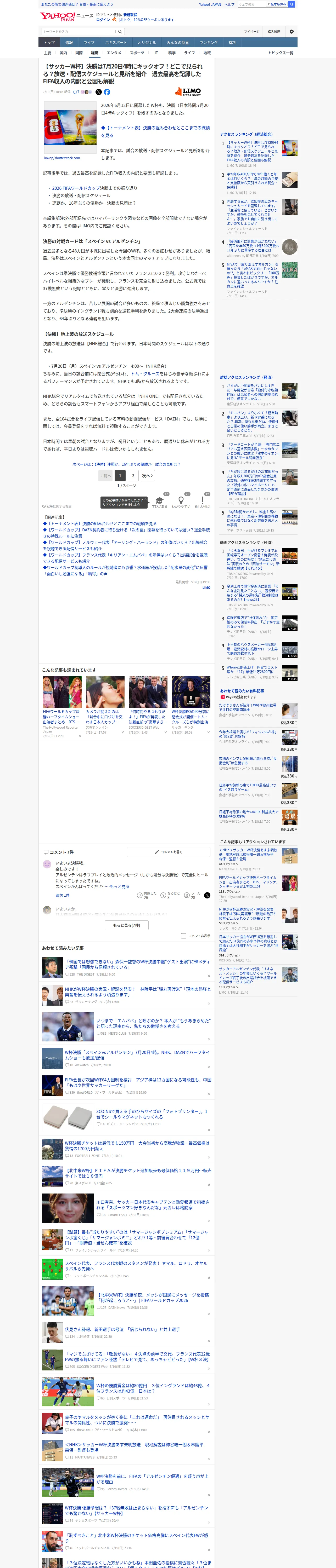
Task: Click the keyword search magnifier icon
Action: click(x=120, y=32)
